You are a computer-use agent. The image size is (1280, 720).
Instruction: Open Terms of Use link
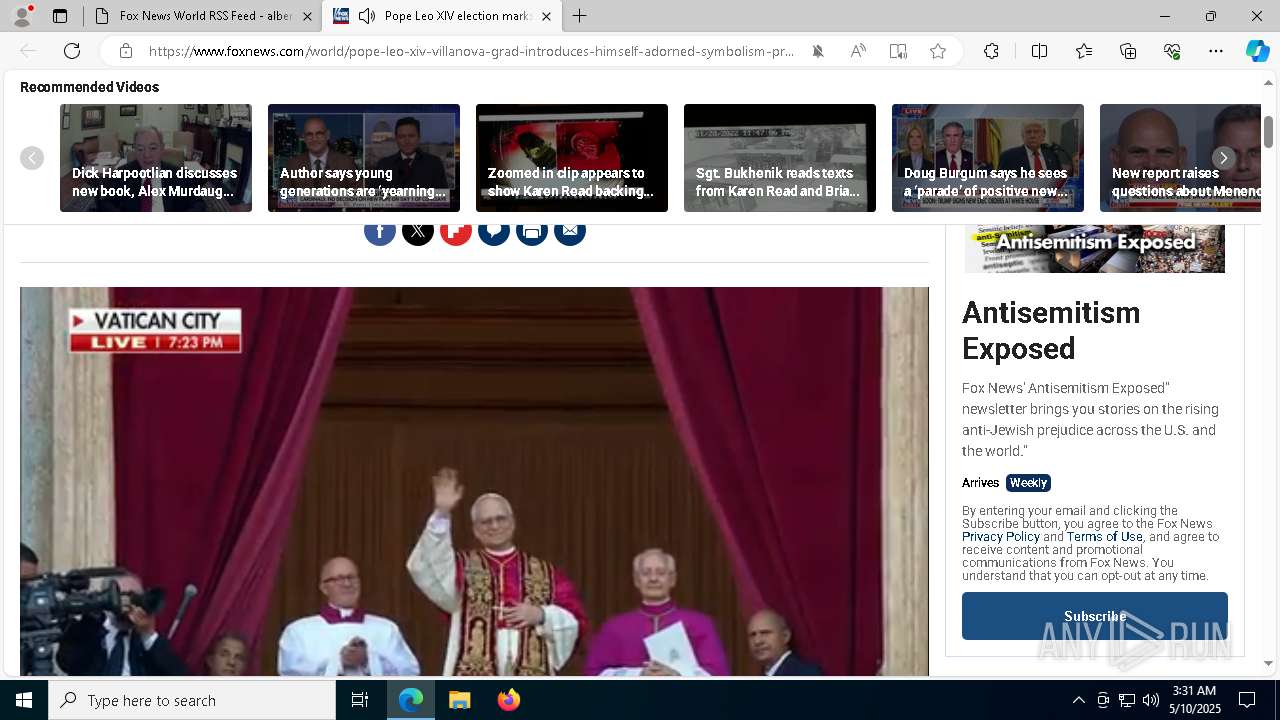(x=1104, y=537)
